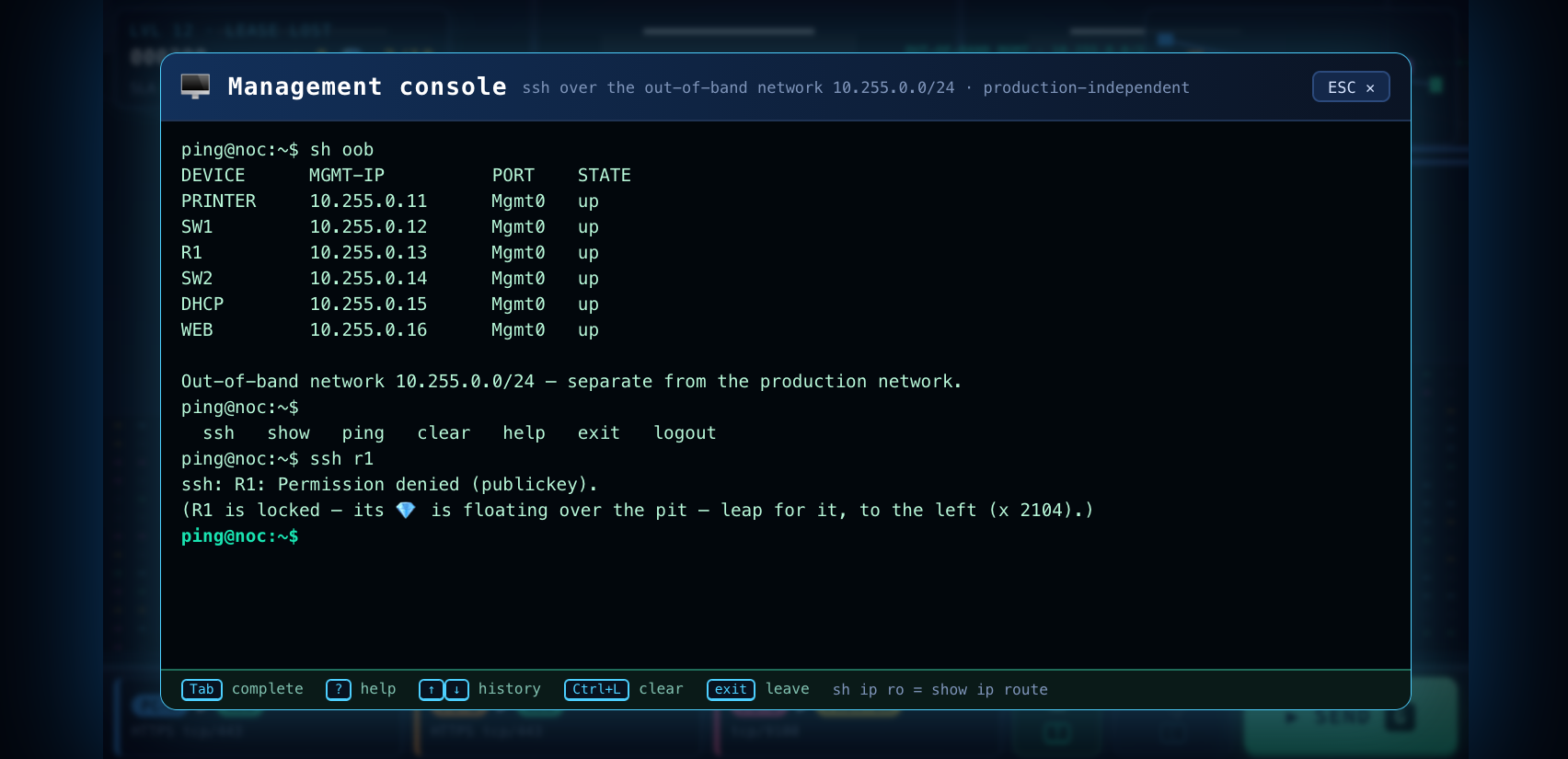Click the STATE column header
Viewport: 1568px width, 759px height.
click(605, 175)
